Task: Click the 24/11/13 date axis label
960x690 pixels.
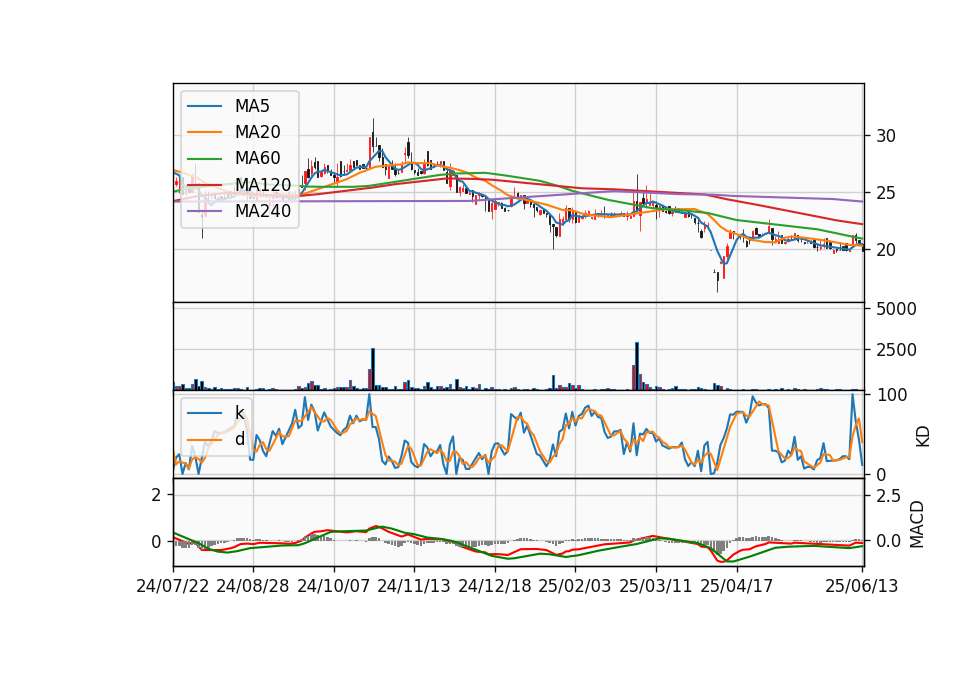Action: pyautogui.click(x=414, y=586)
